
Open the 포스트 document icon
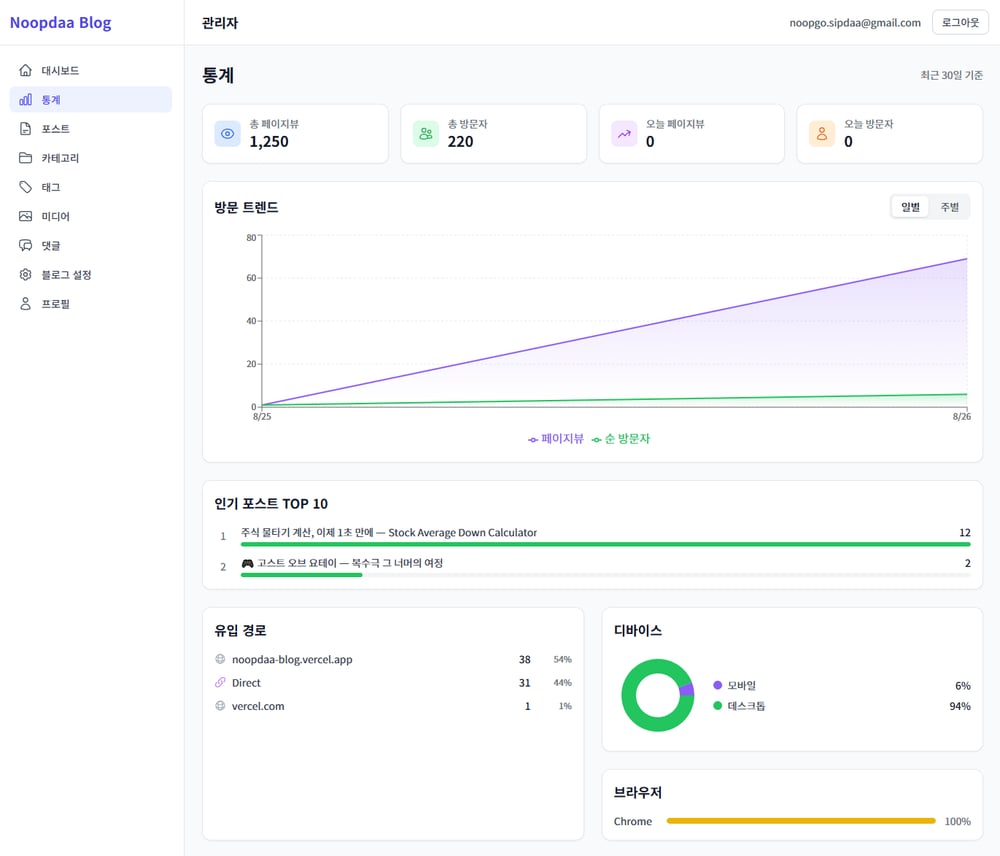[x=26, y=129]
